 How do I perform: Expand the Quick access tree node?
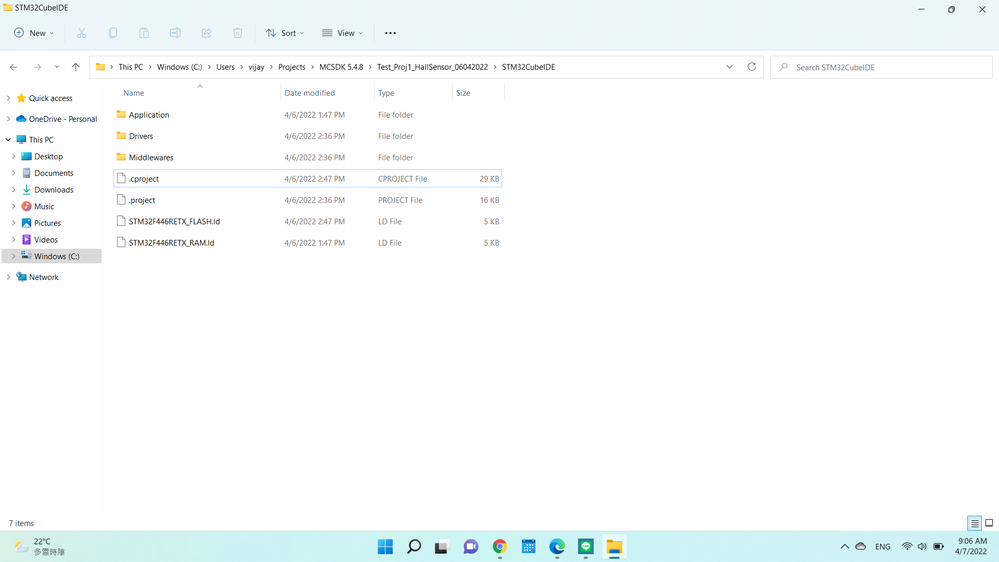[x=8, y=98]
